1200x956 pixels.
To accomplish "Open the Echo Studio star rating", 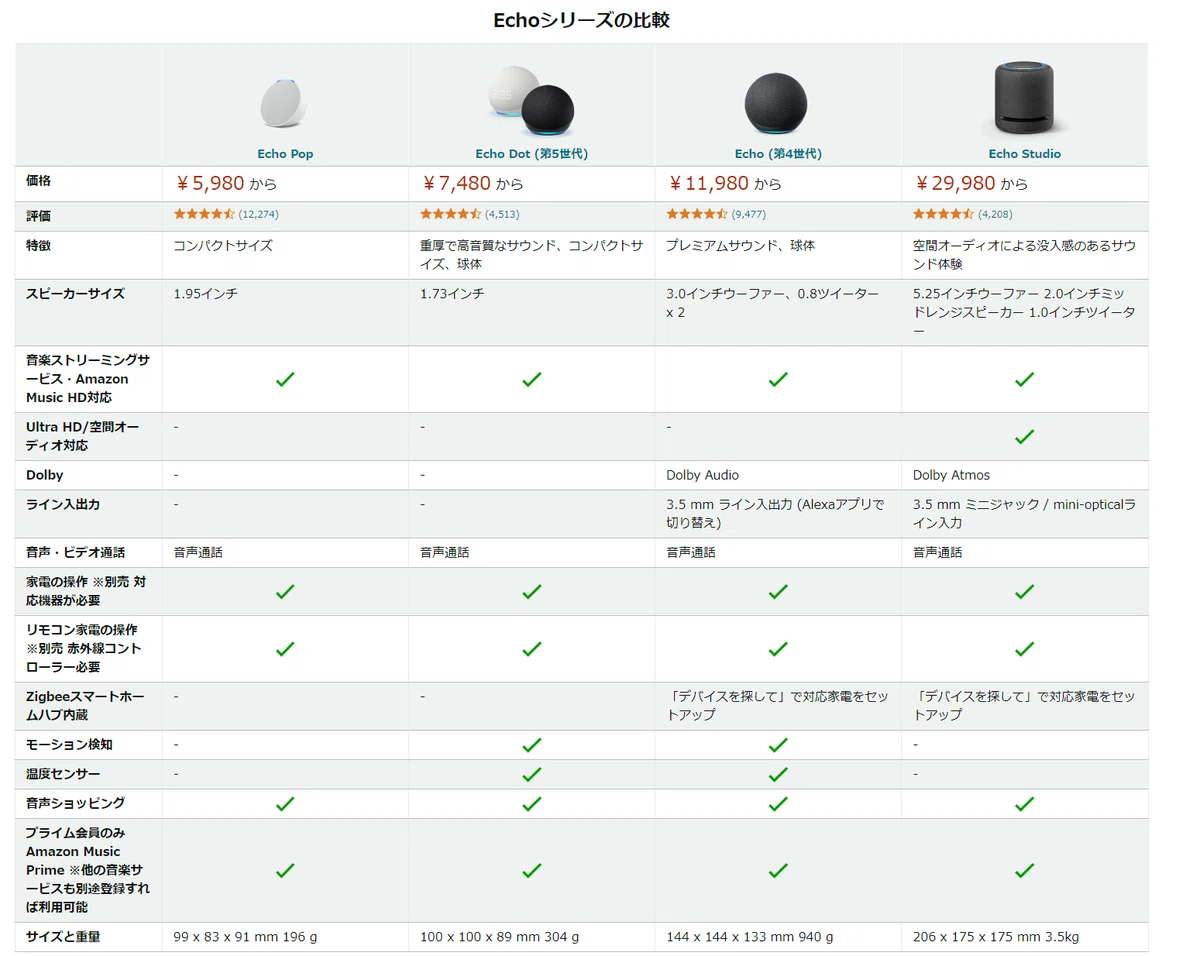I will (943, 214).
